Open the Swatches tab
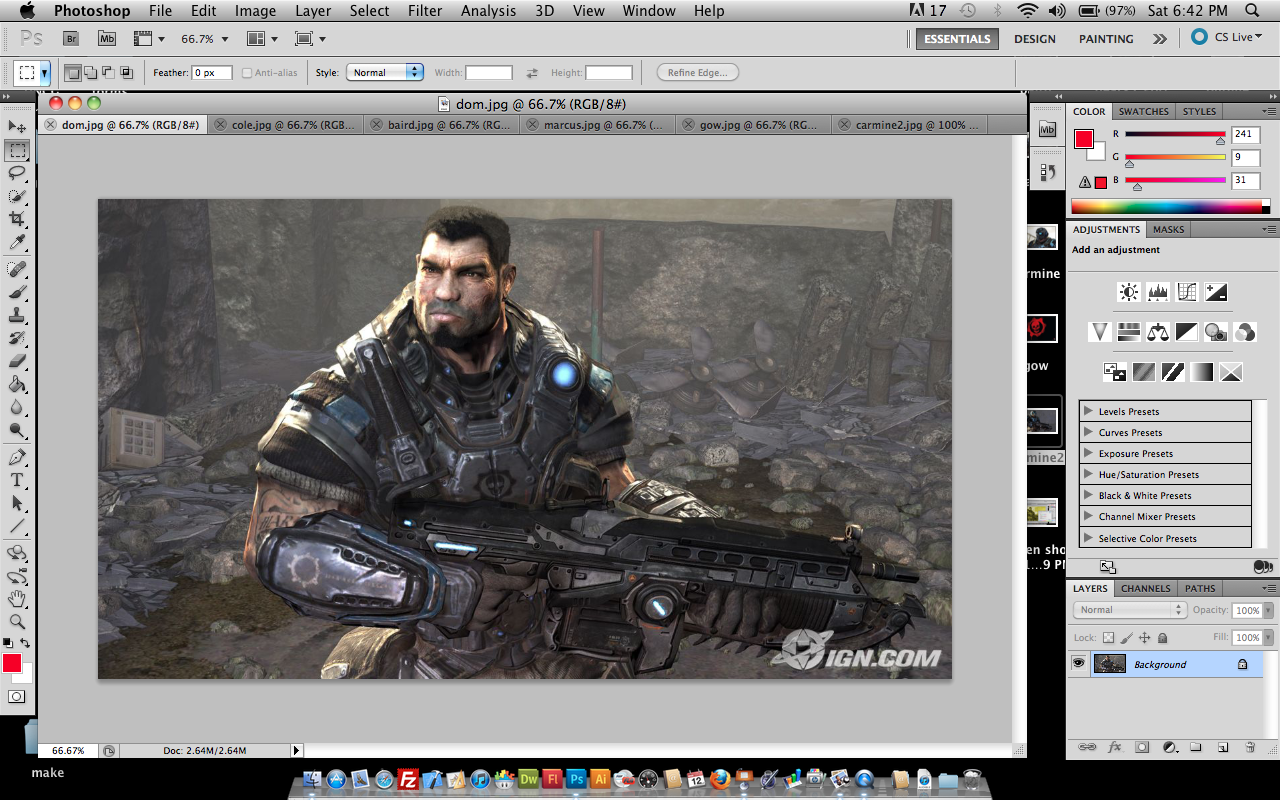 pos(1143,111)
